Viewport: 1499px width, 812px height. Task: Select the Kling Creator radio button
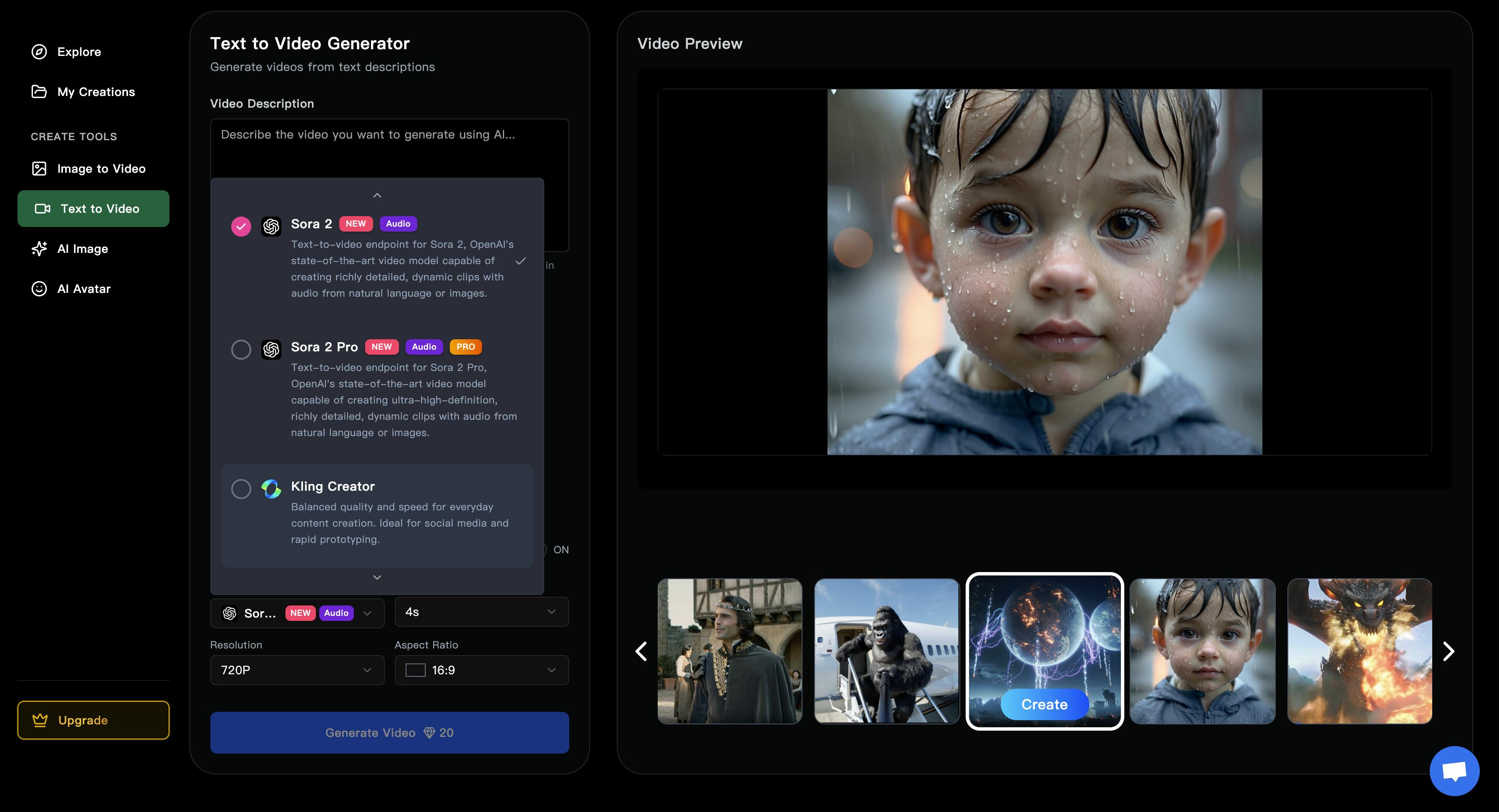241,489
